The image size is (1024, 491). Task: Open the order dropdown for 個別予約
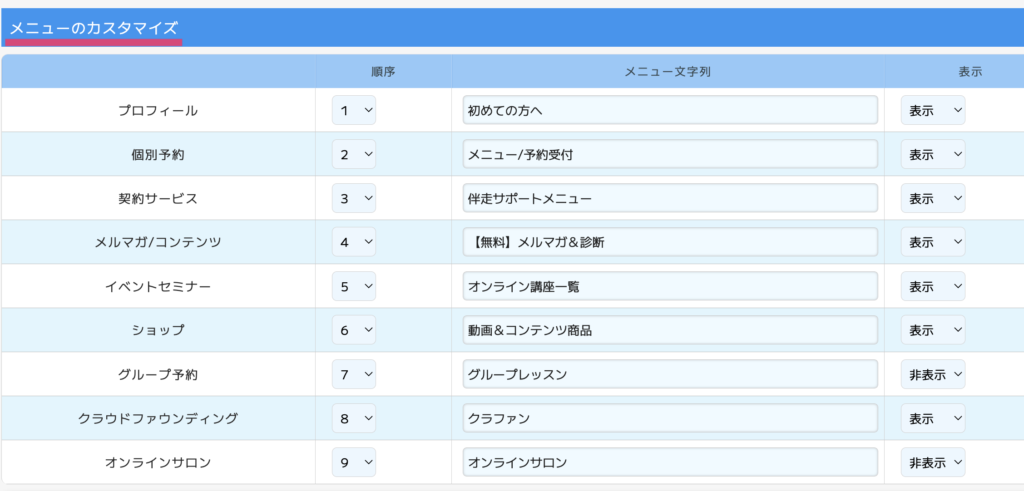coord(354,154)
